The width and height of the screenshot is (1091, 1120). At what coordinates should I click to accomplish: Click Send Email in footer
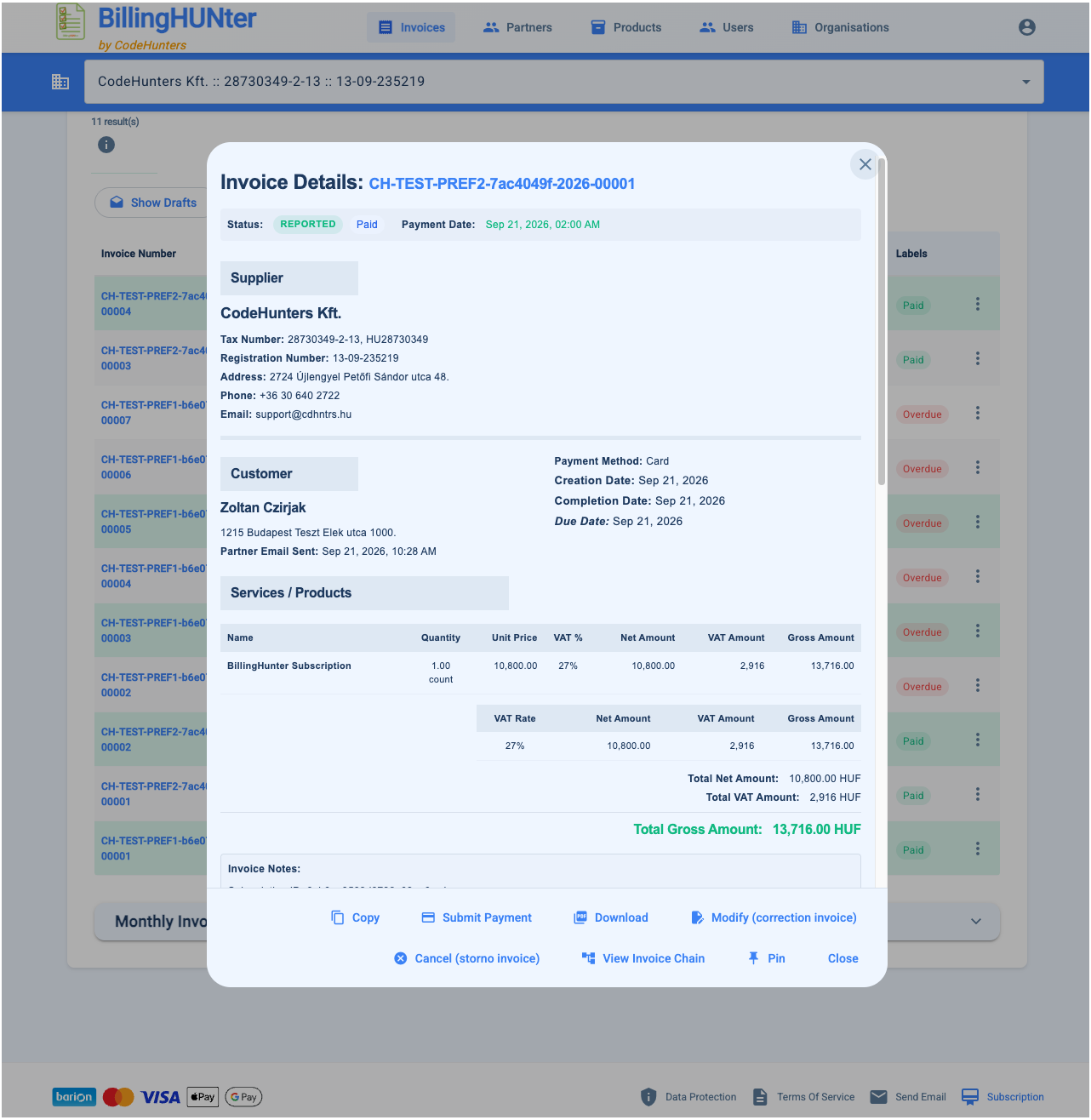pos(908,1097)
